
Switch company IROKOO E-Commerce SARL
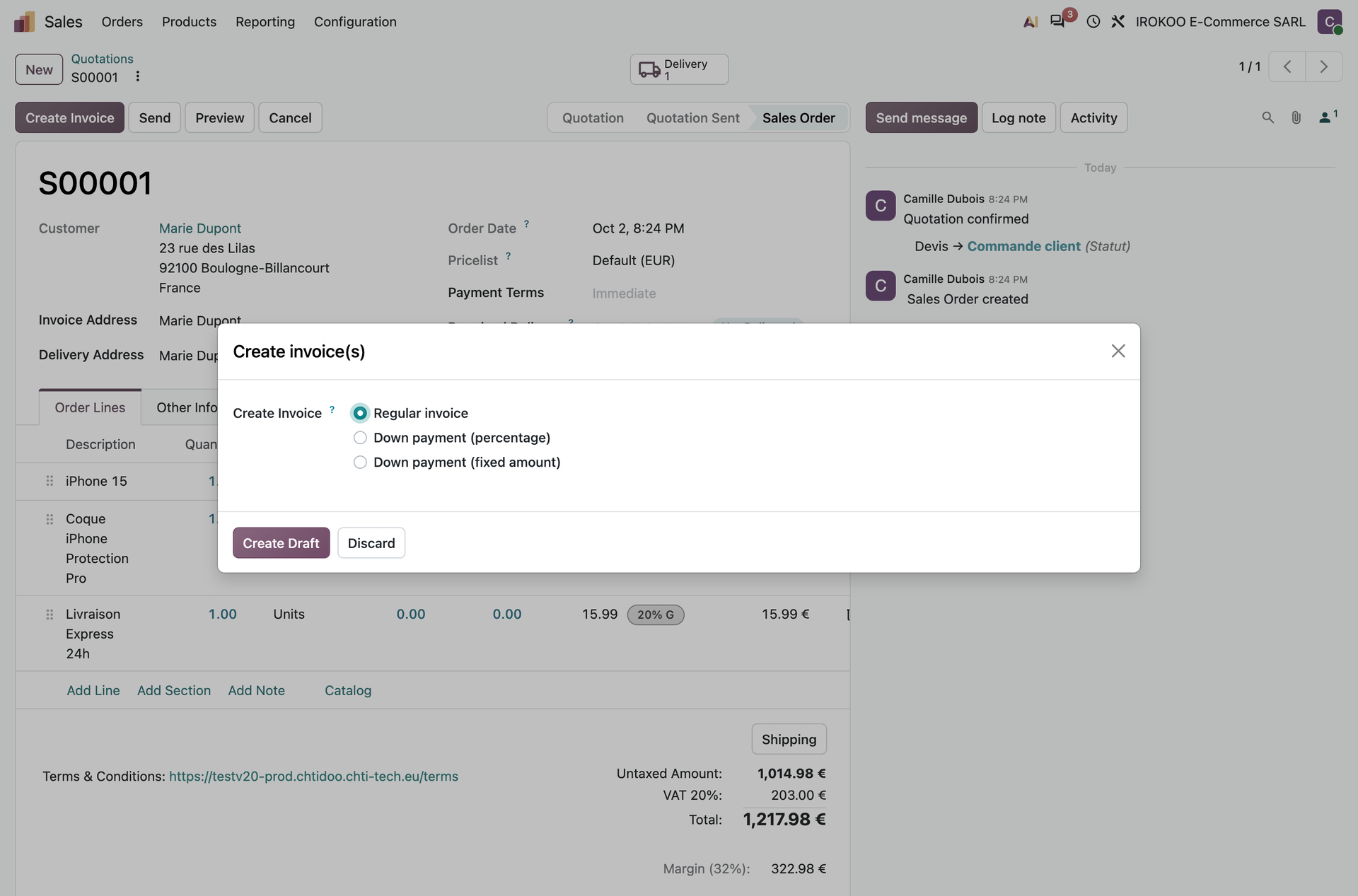[1221, 22]
